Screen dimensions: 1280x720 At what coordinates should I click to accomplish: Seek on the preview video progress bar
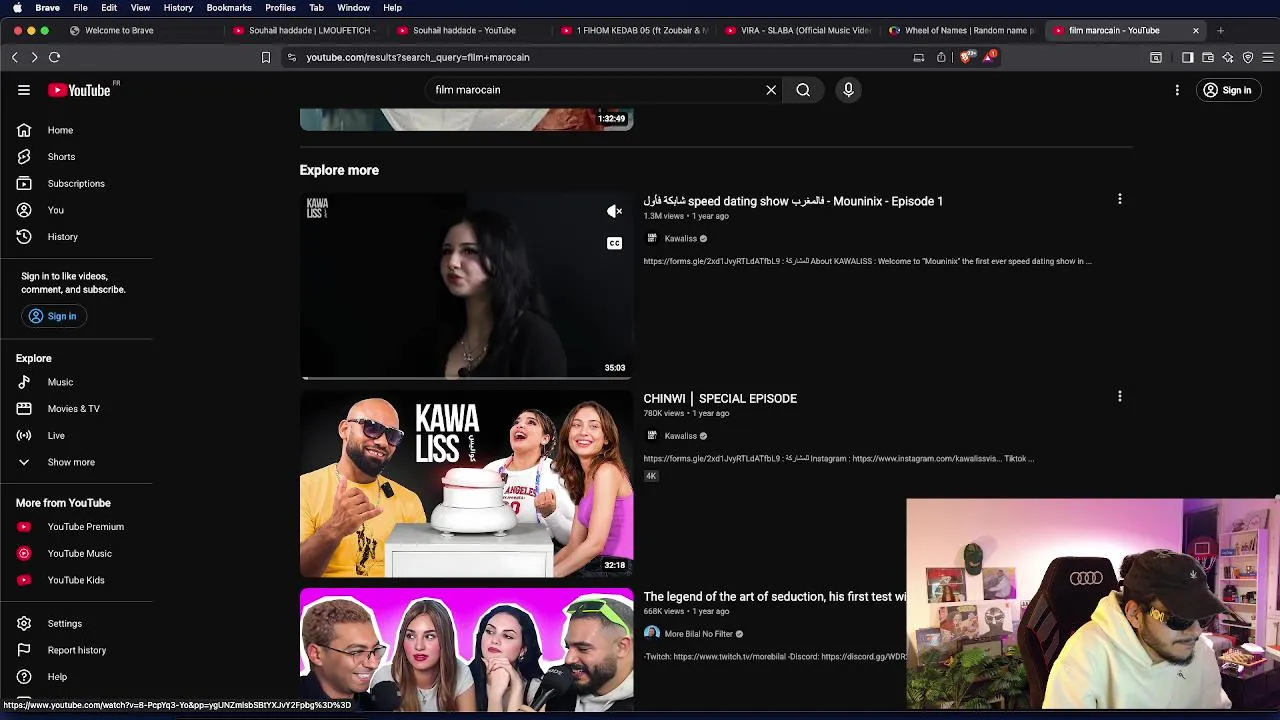pos(466,378)
